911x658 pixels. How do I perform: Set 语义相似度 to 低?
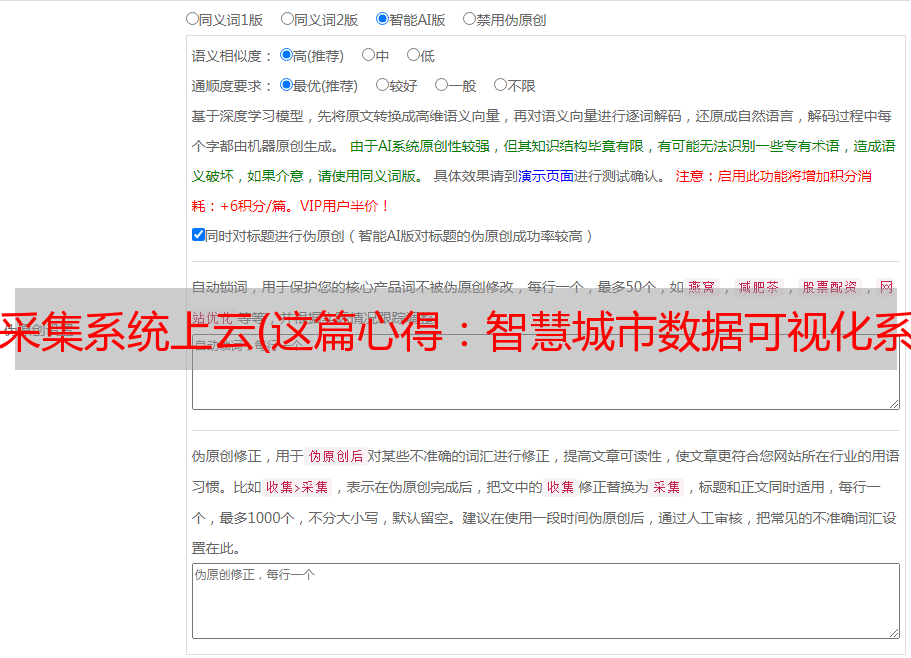pos(413,55)
